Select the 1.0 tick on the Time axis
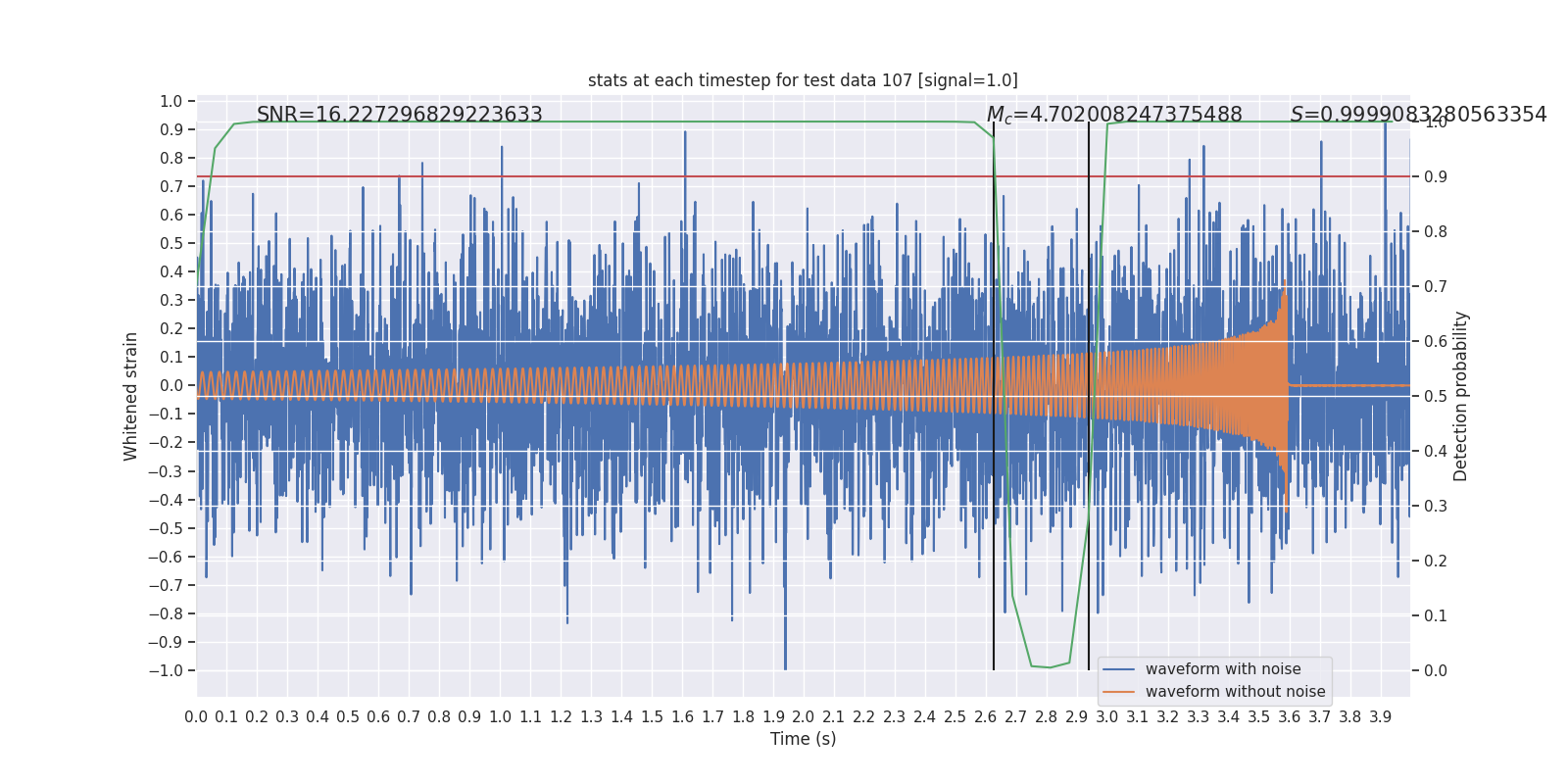 pyautogui.click(x=500, y=717)
